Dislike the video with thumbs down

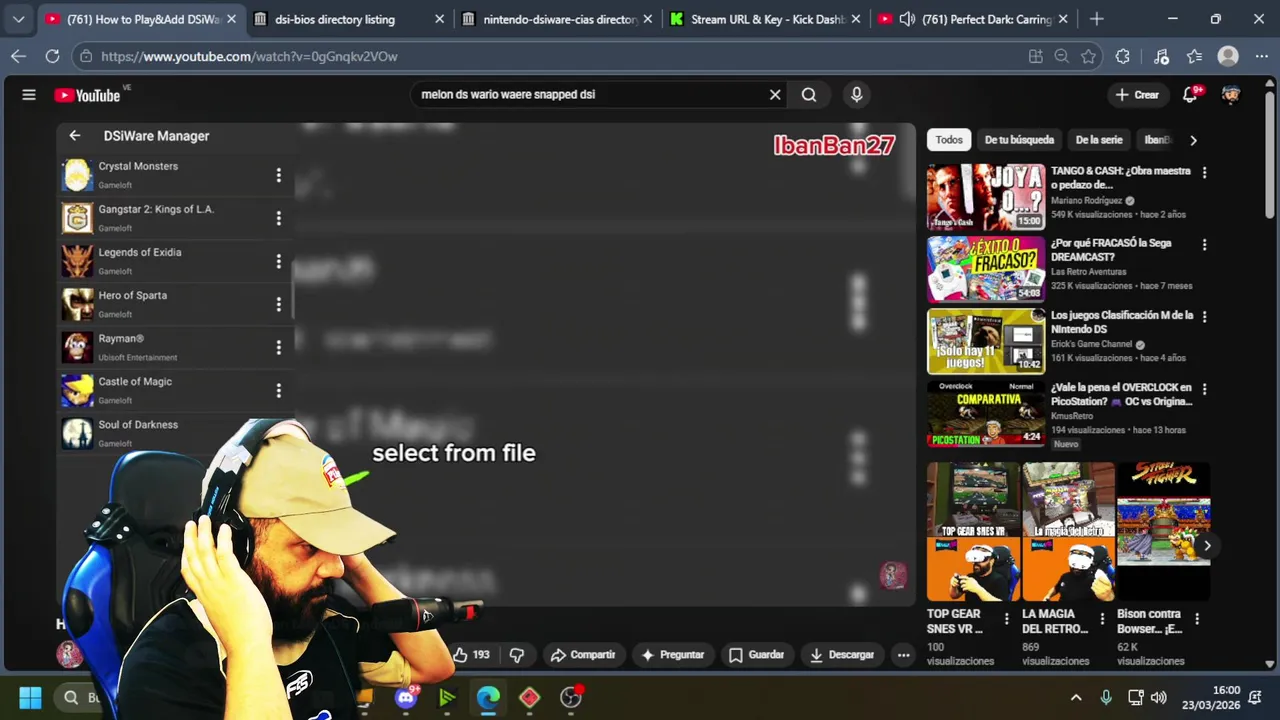[x=517, y=655]
